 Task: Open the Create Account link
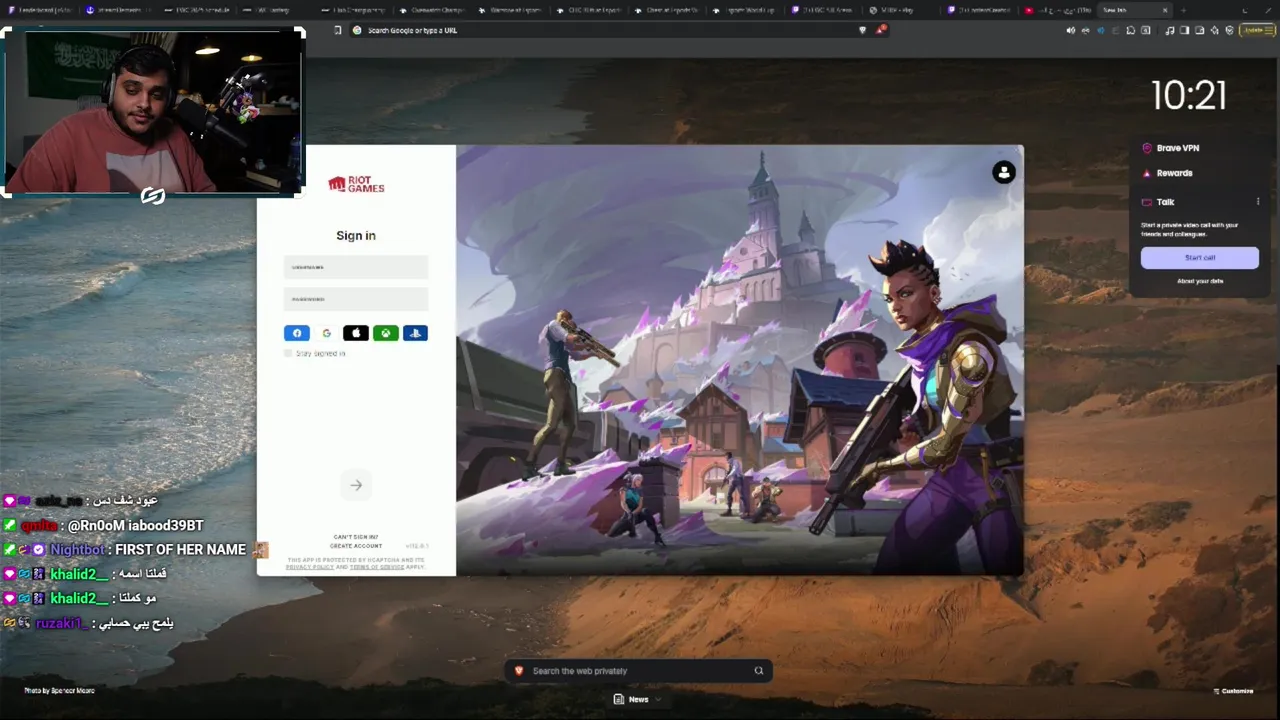pyautogui.click(x=356, y=546)
